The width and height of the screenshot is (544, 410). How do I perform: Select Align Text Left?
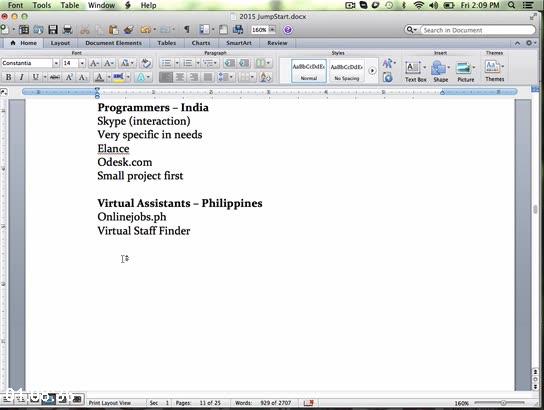click(166, 77)
